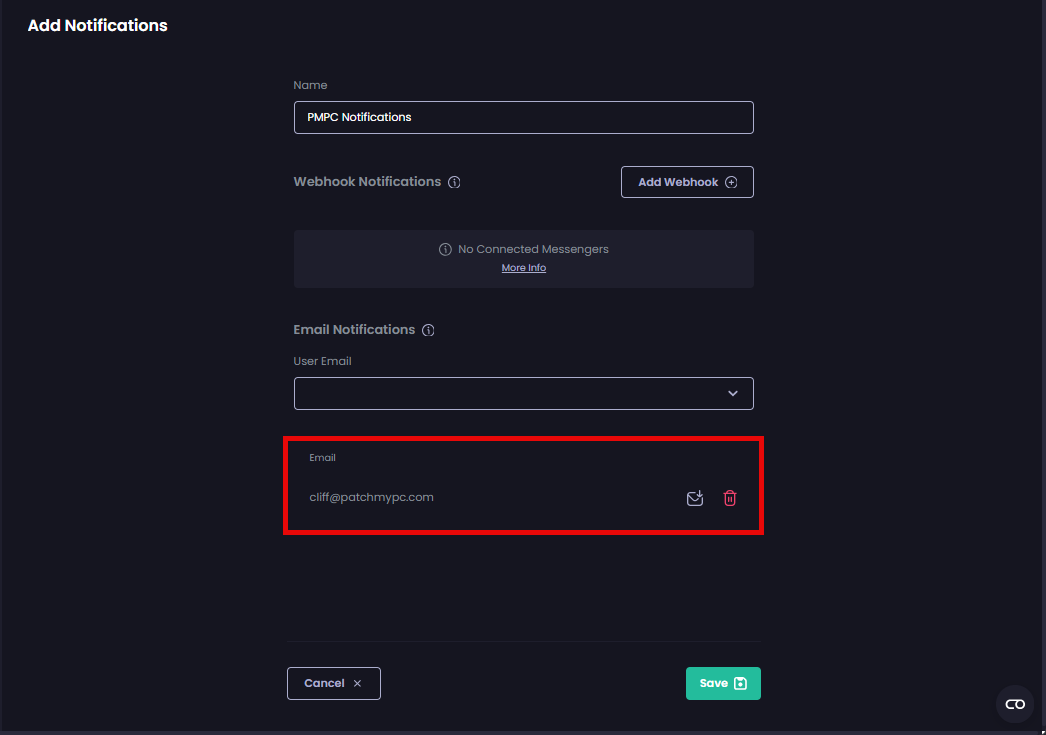Click the Add Webhook button
The width and height of the screenshot is (1046, 735).
(x=687, y=181)
